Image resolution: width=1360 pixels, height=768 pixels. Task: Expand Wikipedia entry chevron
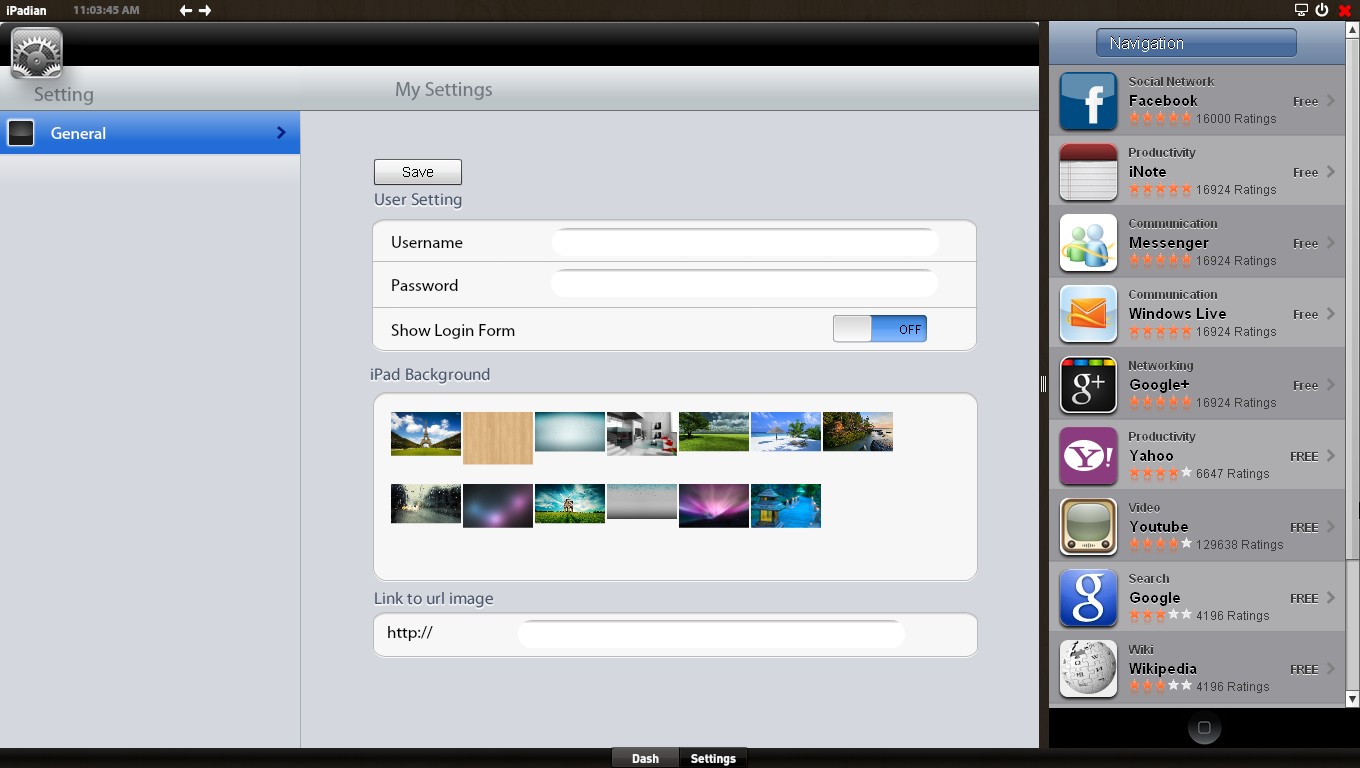click(x=1331, y=668)
